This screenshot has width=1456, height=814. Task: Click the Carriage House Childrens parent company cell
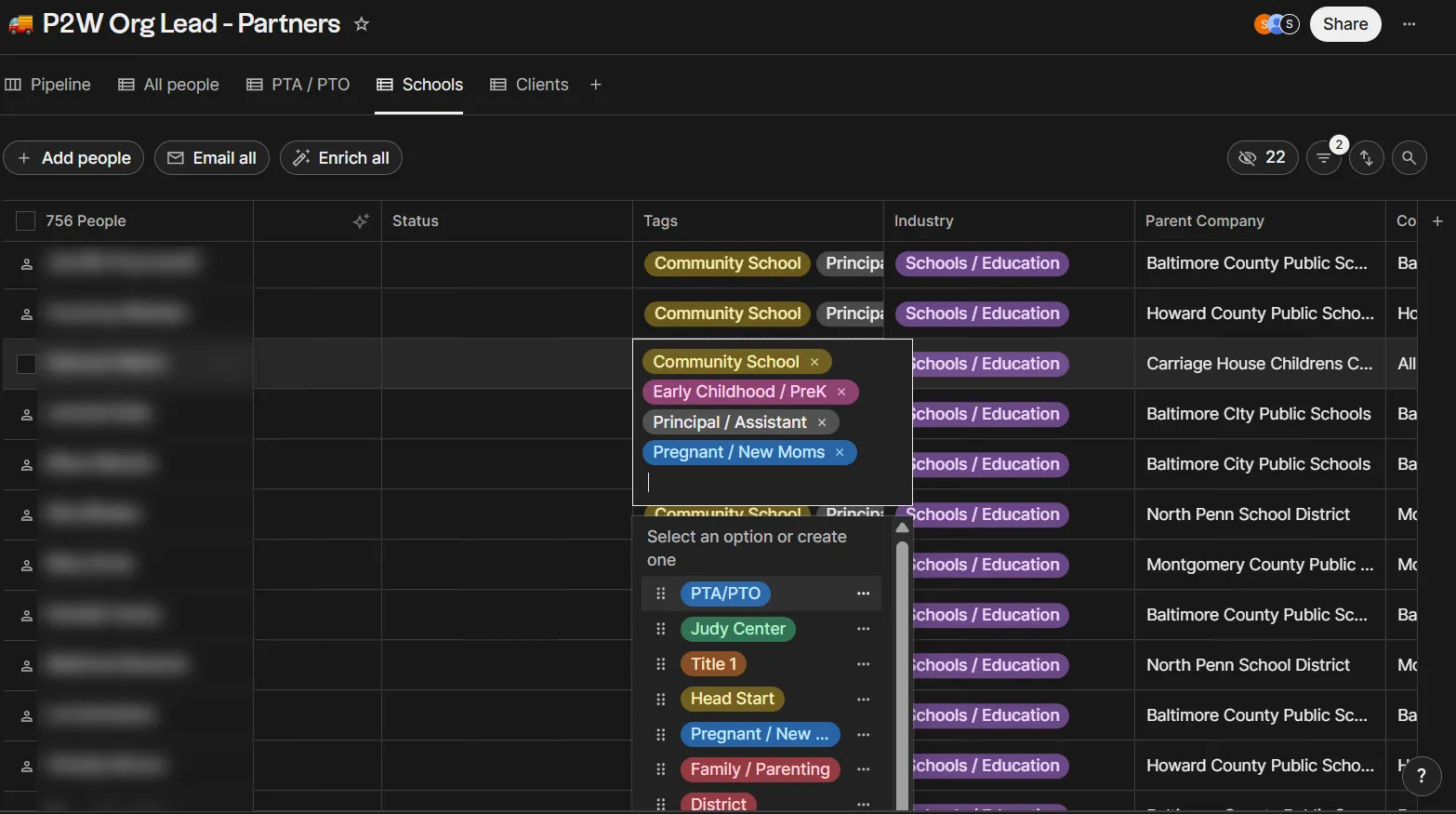coord(1260,364)
